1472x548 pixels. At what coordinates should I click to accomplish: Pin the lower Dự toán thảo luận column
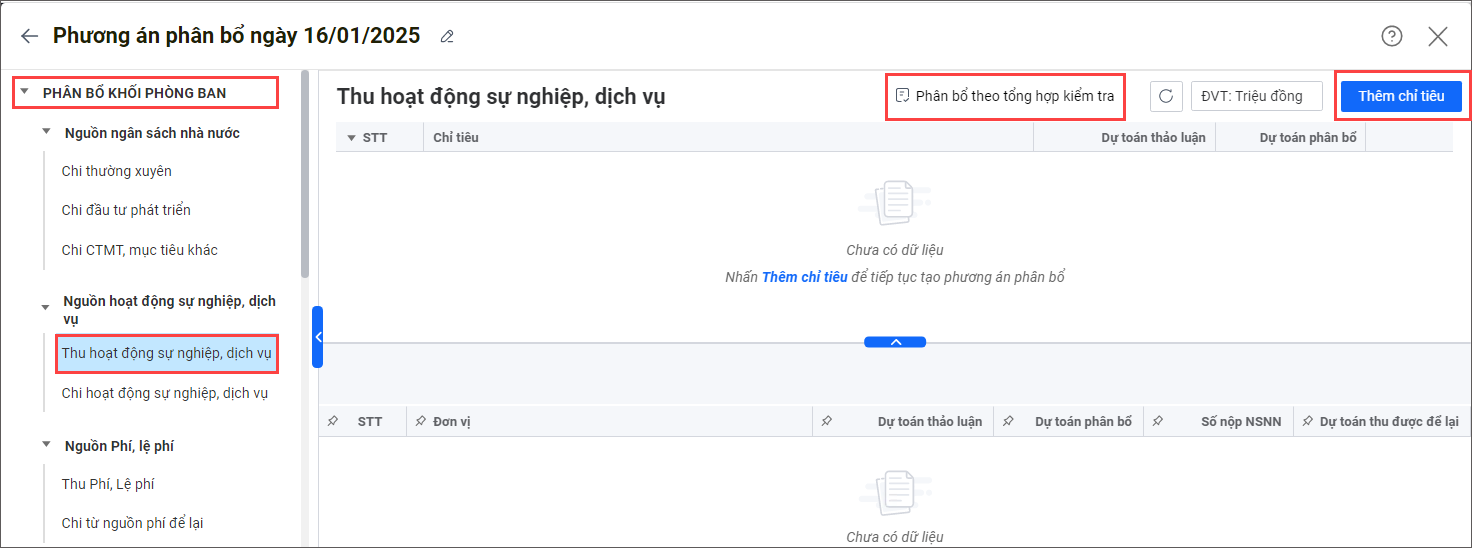point(826,422)
